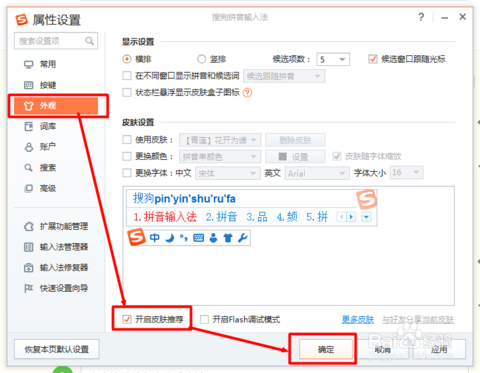Click the moon half-width icon
Image resolution: width=480 pixels, height=373 pixels.
[x=170, y=238]
